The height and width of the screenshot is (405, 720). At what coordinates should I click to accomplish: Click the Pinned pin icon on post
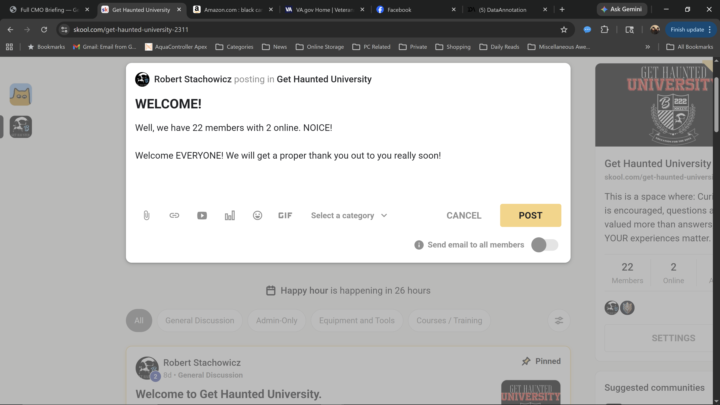click(x=526, y=361)
